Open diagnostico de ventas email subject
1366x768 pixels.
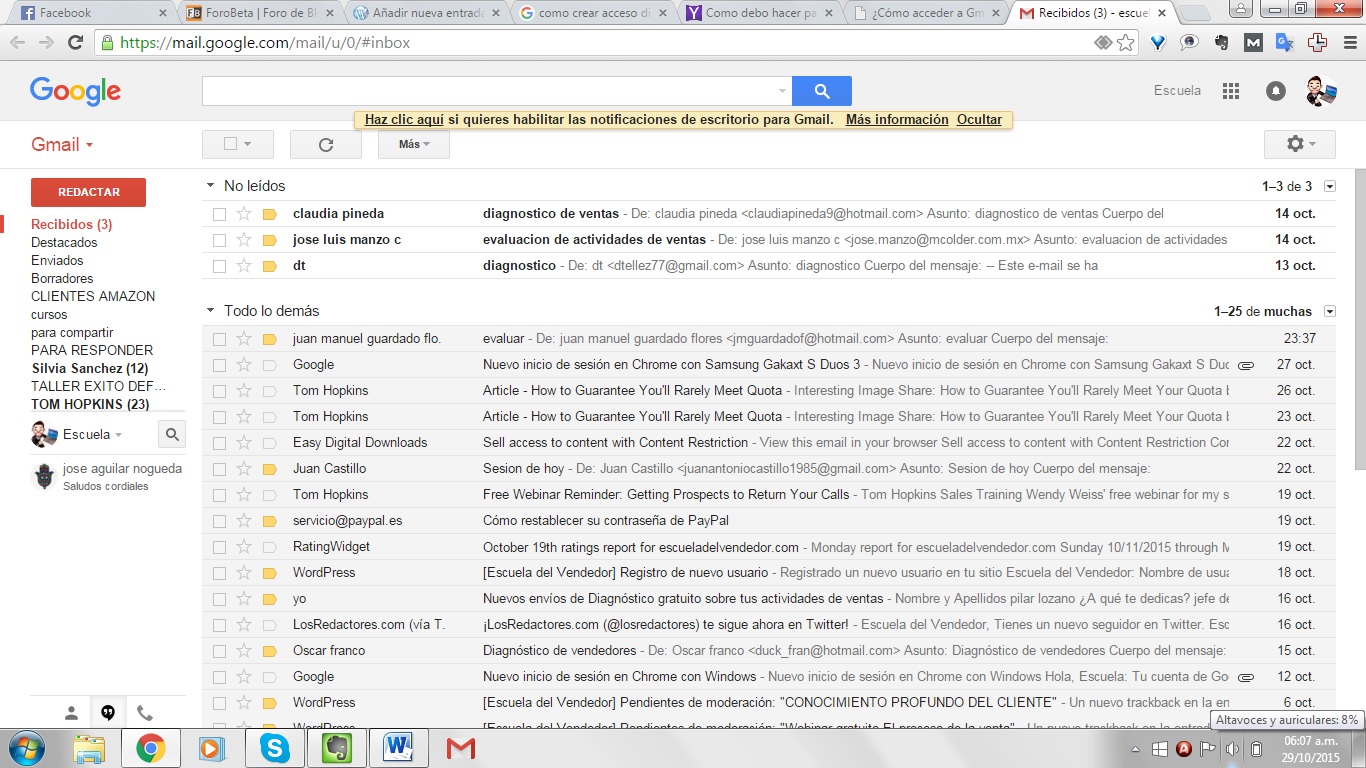point(551,213)
